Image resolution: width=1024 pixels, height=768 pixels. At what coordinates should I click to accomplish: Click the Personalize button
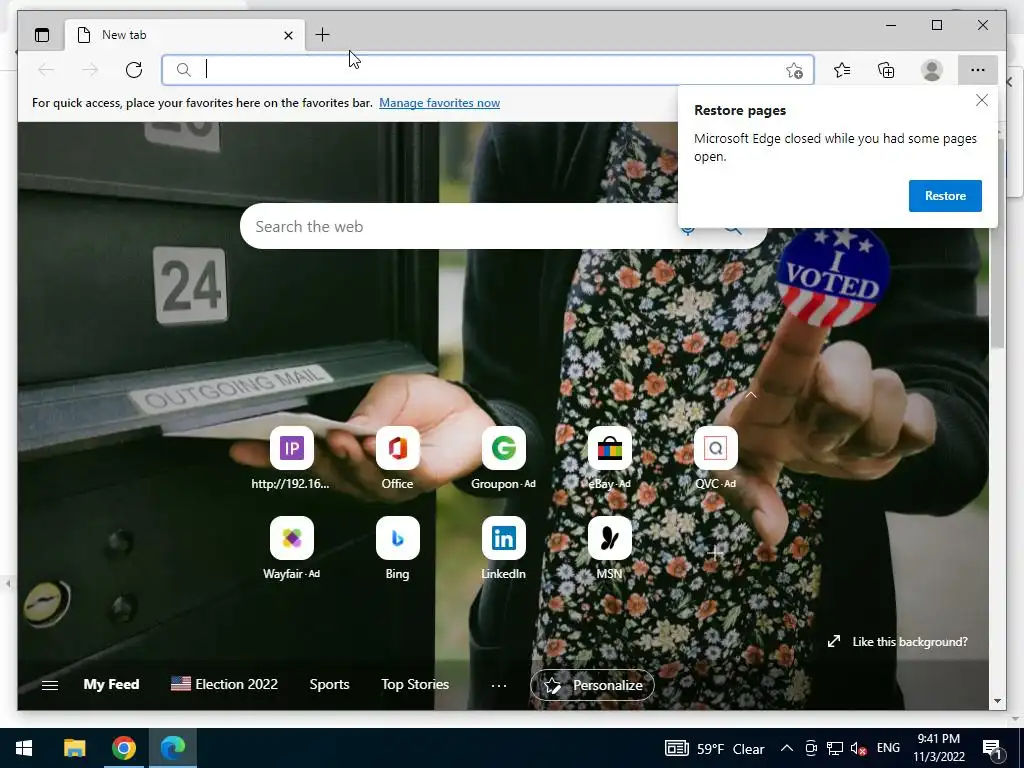(592, 685)
